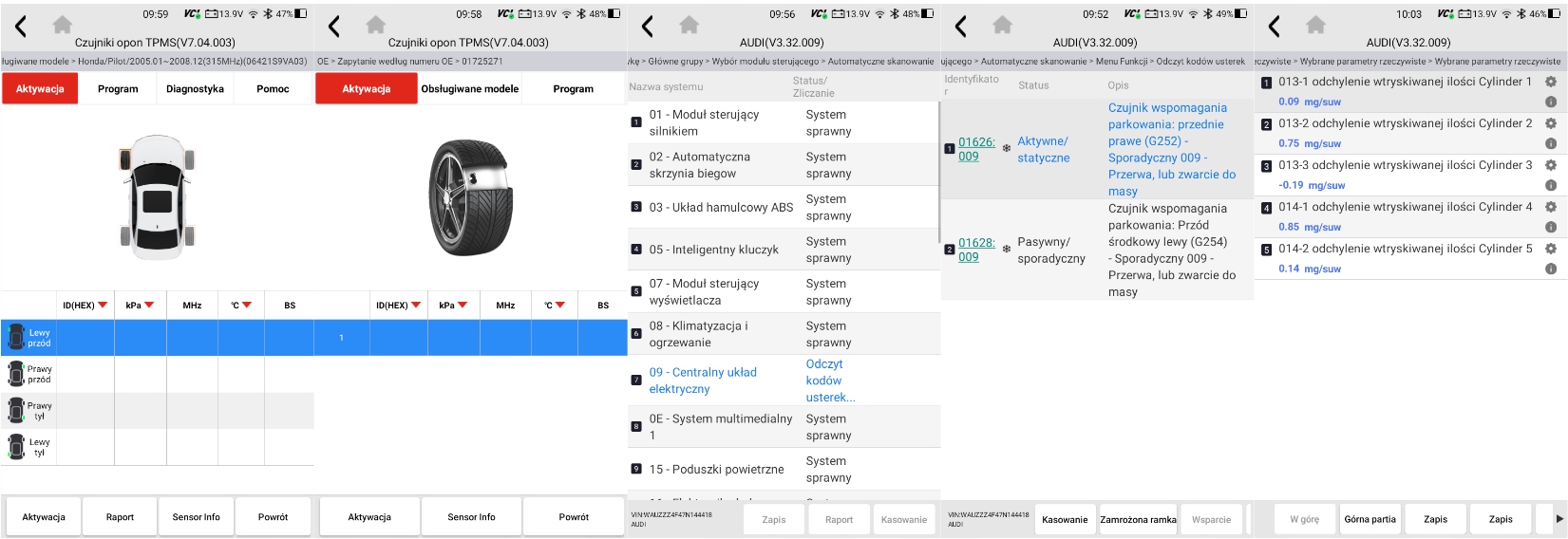Viewport: 1568px width, 539px height.
Task: Open Program tab on OE number 01725271 screen
Action: pos(574,89)
